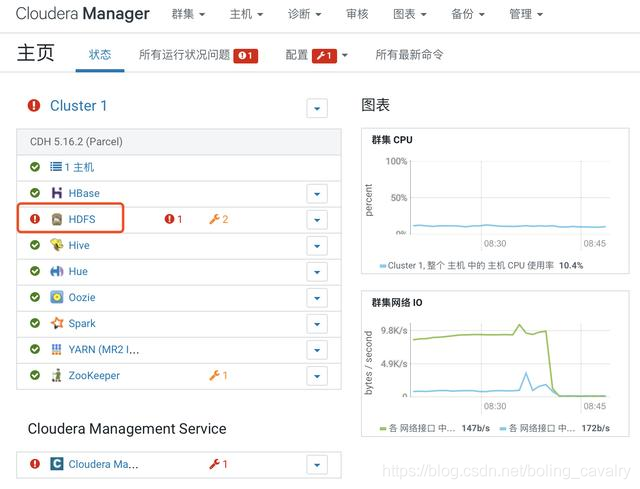Viewport: 640px width, 489px height.
Task: Open Hive actions dropdown
Action: pyautogui.click(x=317, y=246)
